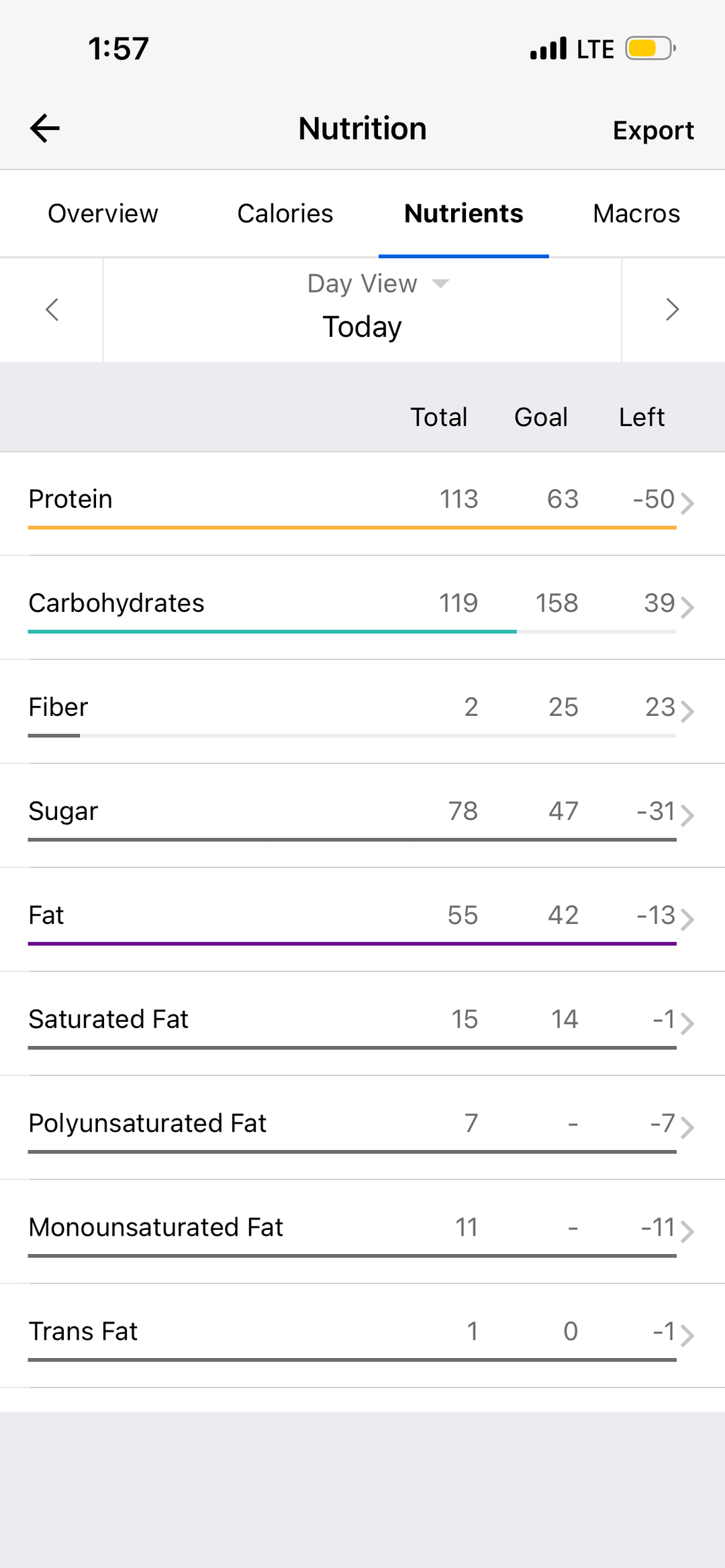The height and width of the screenshot is (1568, 725).
Task: Go to previous day arrow
Action: click(52, 309)
